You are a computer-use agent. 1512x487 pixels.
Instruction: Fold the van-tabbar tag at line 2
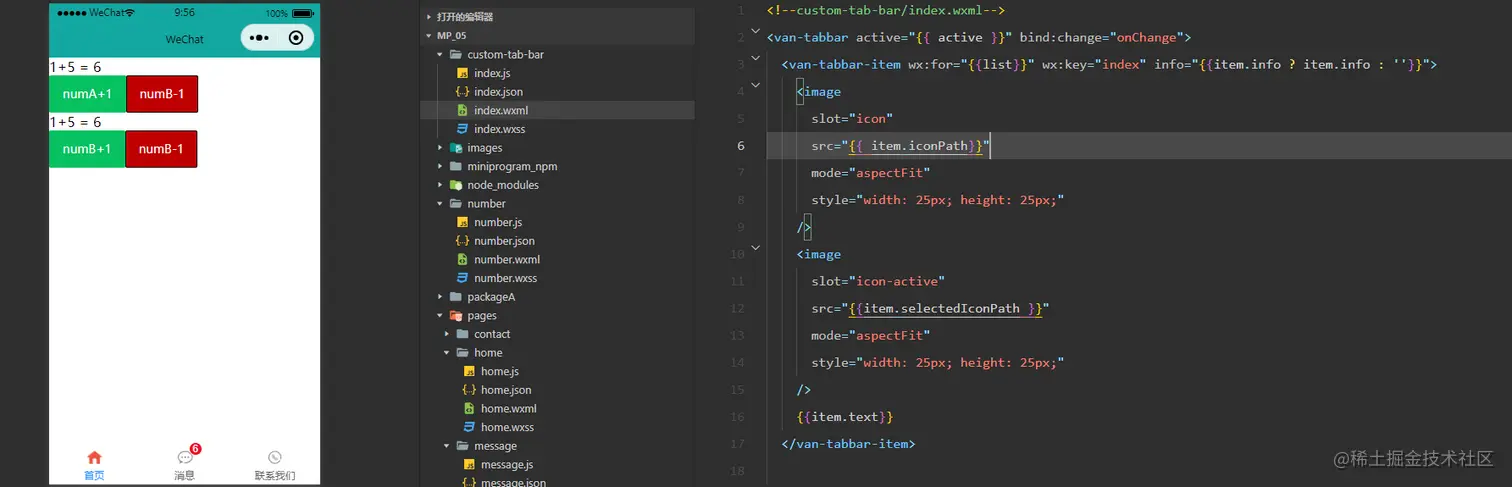(x=755, y=33)
